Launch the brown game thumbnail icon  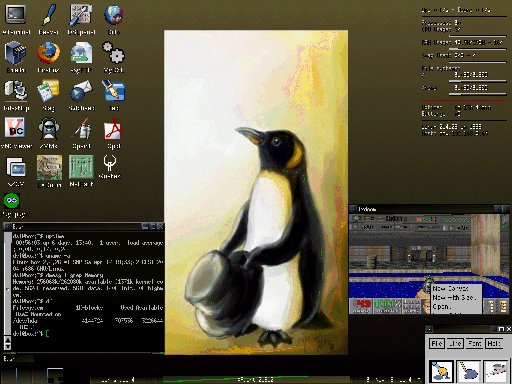tap(49, 167)
